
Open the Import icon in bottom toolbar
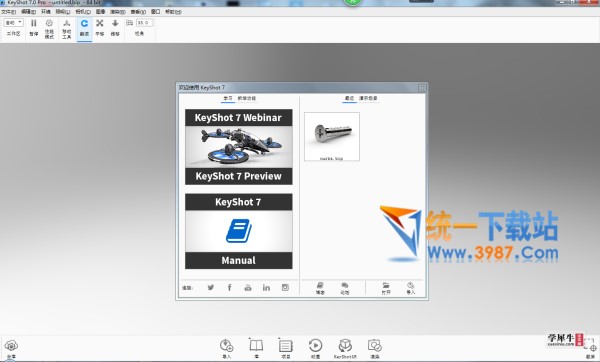coord(227,348)
